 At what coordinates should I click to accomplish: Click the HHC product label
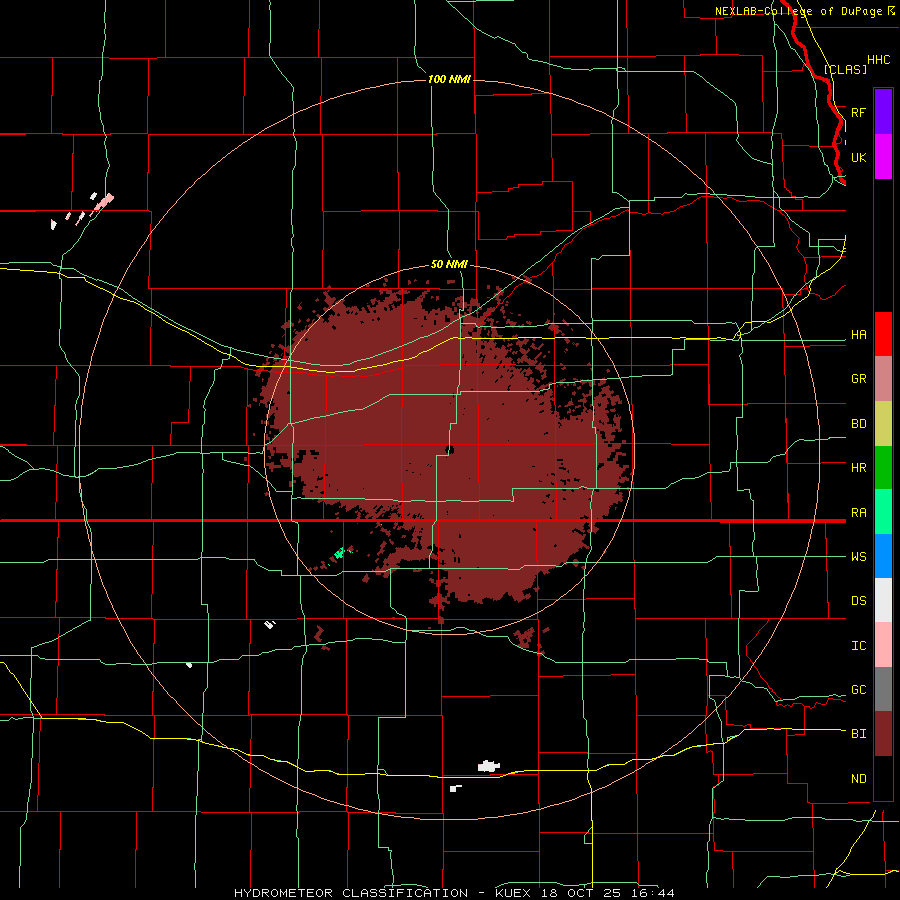click(878, 60)
